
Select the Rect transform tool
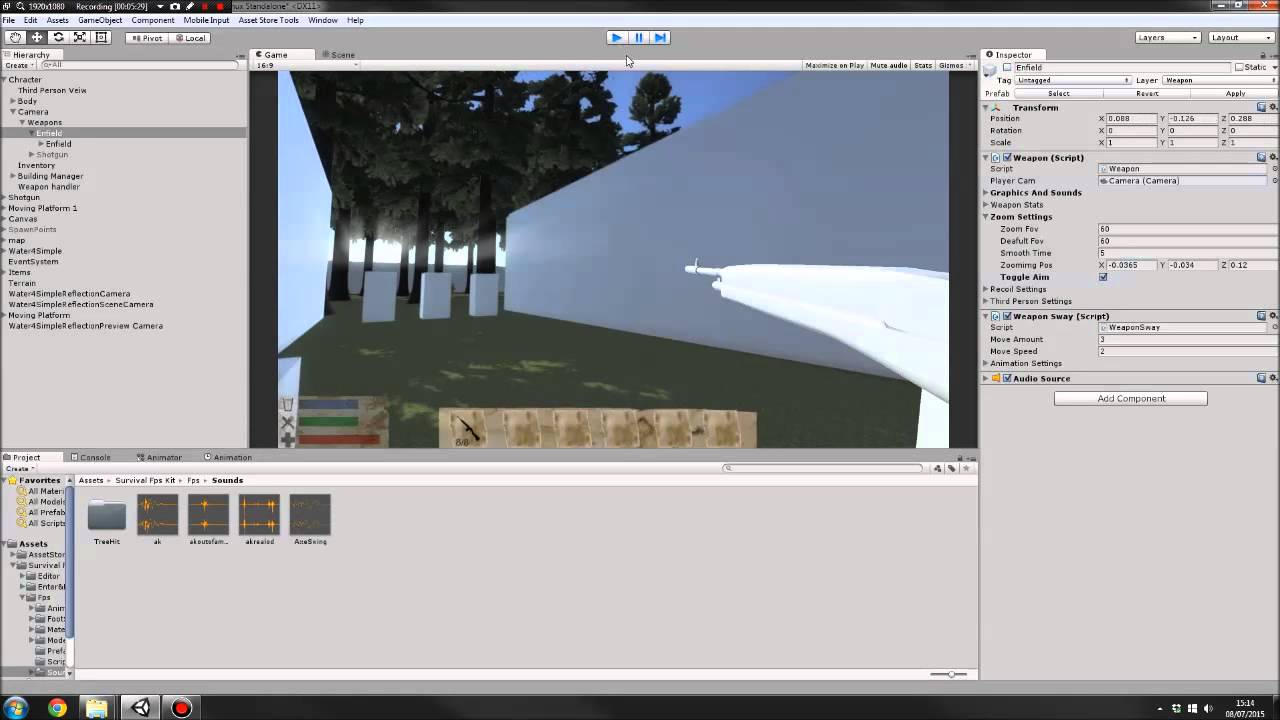point(100,38)
